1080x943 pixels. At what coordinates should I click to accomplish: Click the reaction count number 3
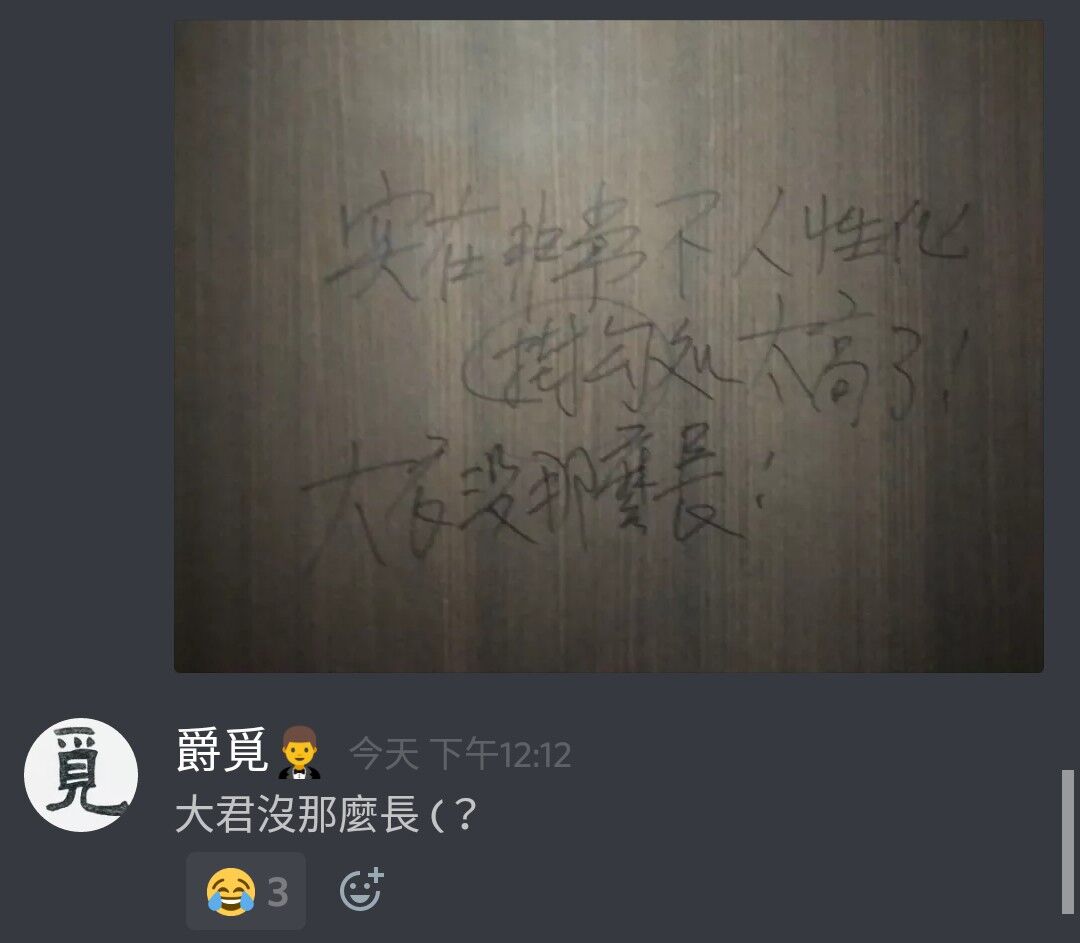tap(278, 892)
